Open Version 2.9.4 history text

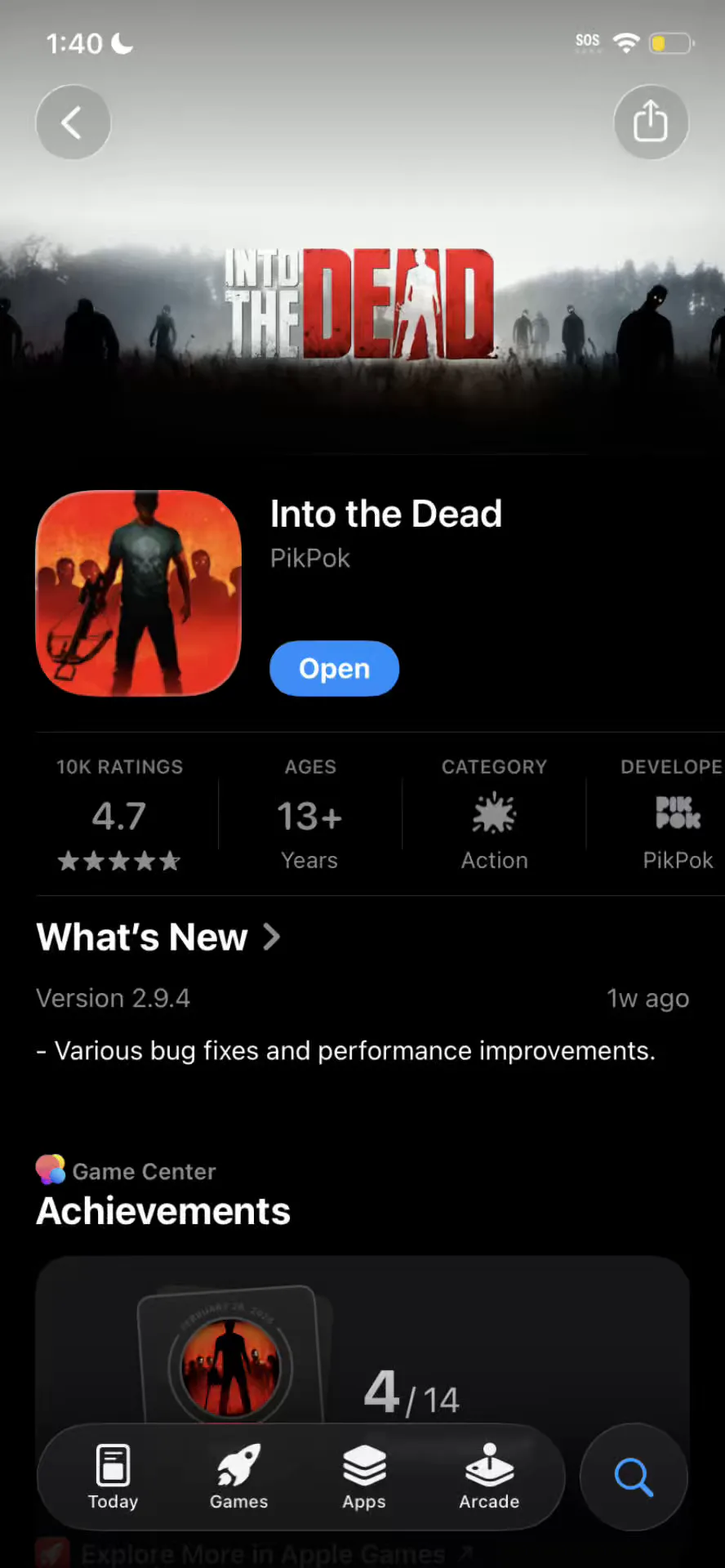(113, 999)
